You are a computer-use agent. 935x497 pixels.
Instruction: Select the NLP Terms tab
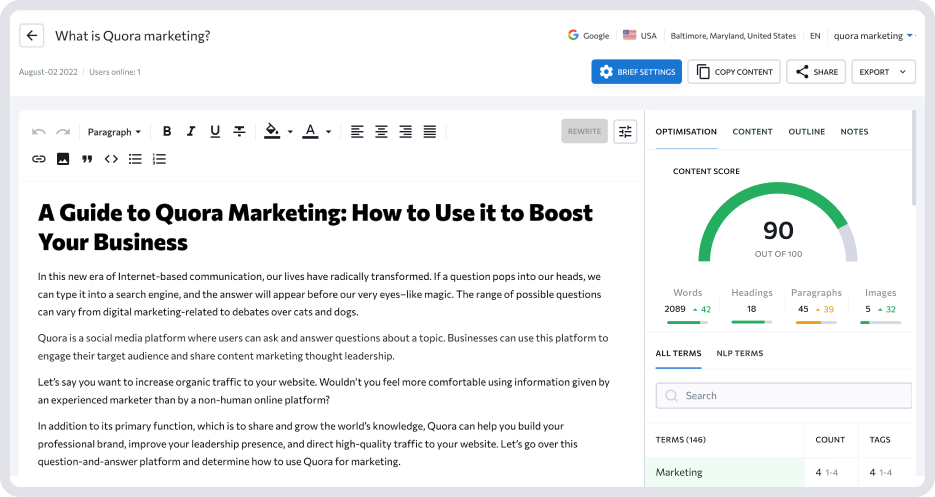740,353
